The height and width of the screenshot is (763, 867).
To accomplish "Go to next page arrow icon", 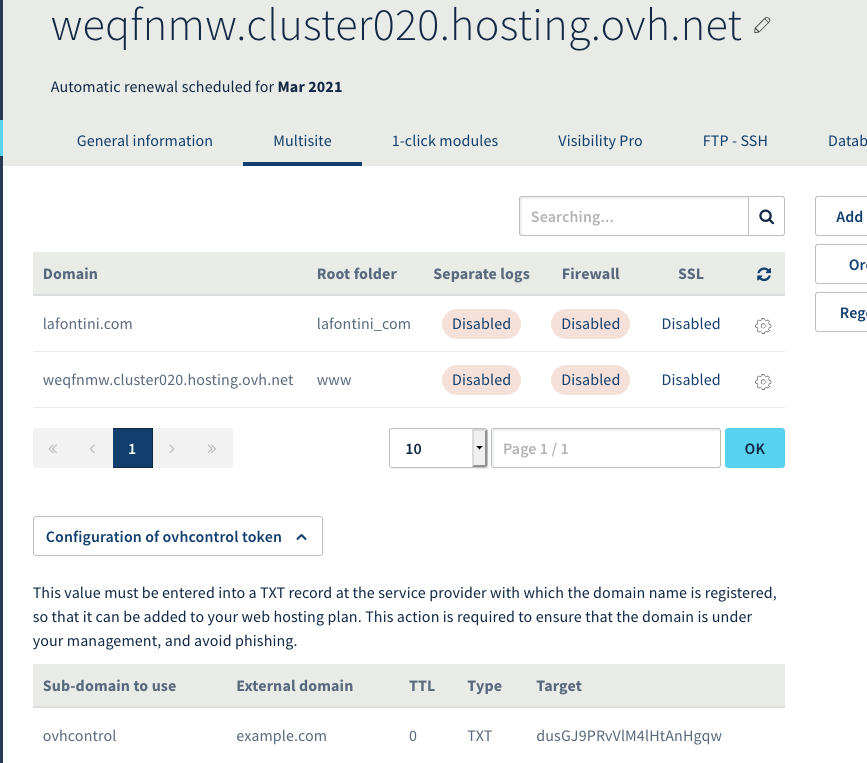I will point(172,449).
